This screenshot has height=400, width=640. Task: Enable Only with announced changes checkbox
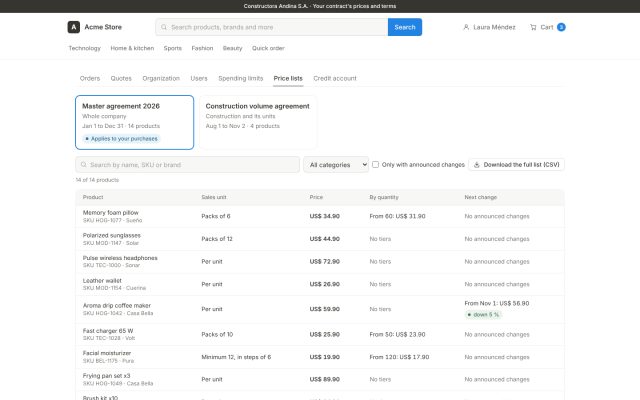(x=376, y=164)
